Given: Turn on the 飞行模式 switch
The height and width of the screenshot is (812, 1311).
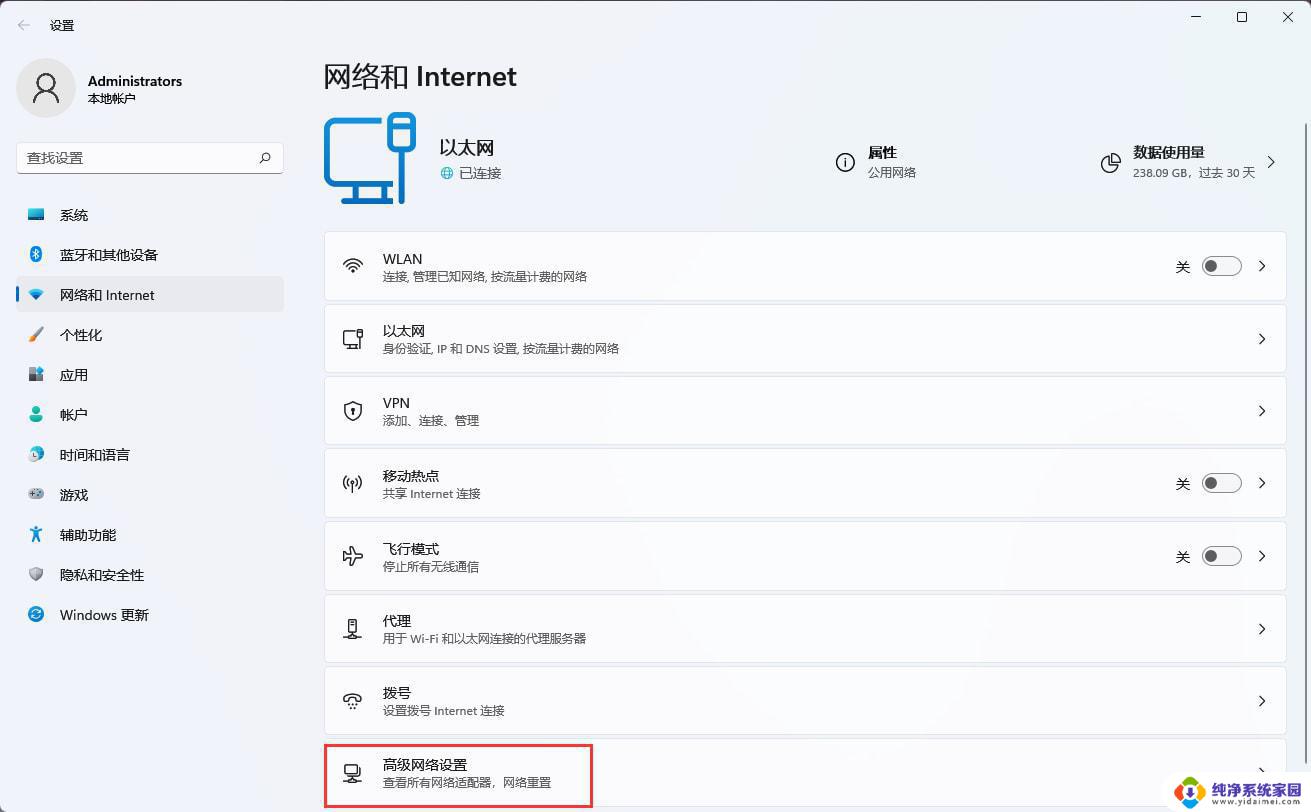Looking at the screenshot, I should pos(1220,556).
